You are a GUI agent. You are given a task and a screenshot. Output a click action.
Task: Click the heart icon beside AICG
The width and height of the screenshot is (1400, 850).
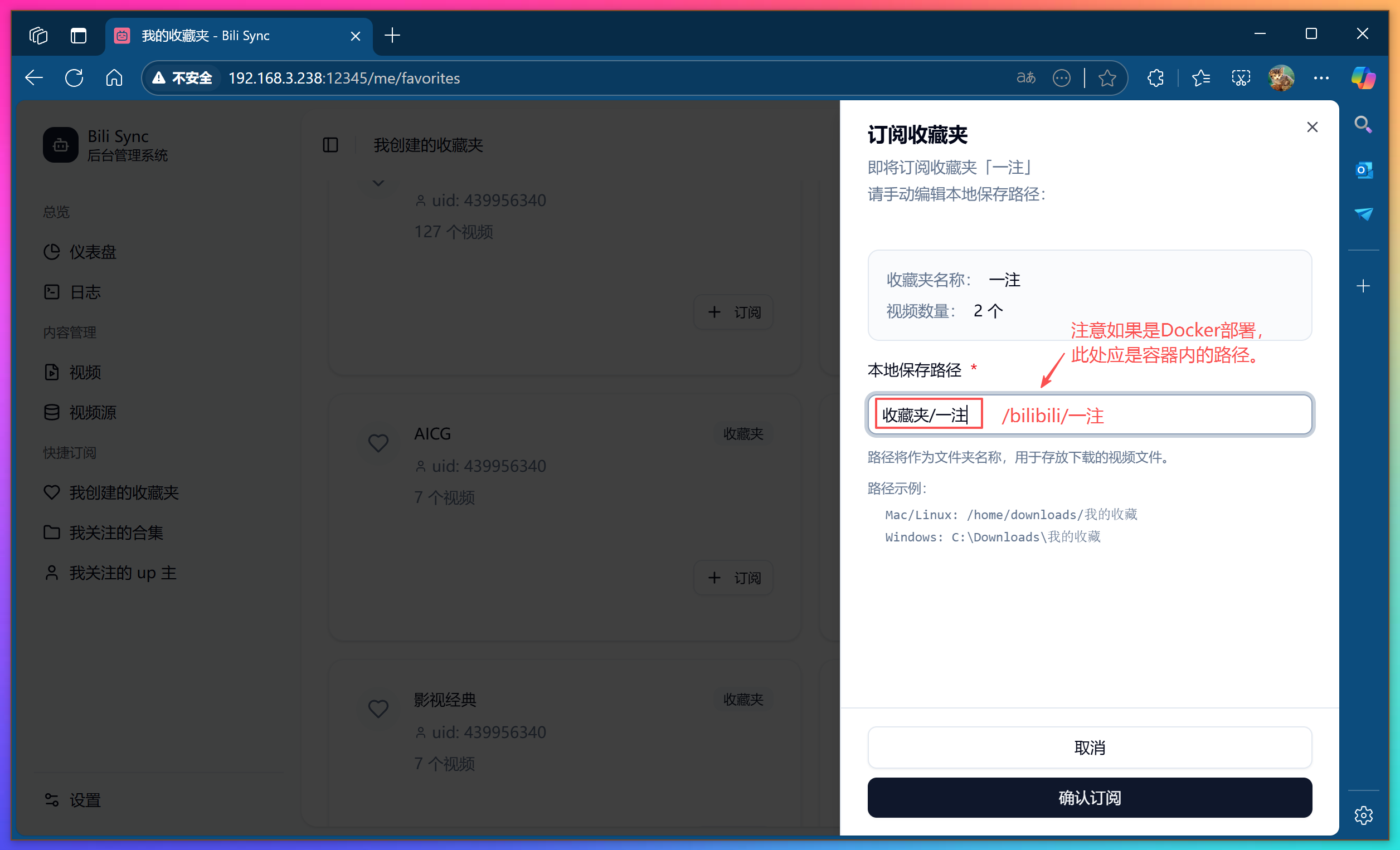pos(378,442)
